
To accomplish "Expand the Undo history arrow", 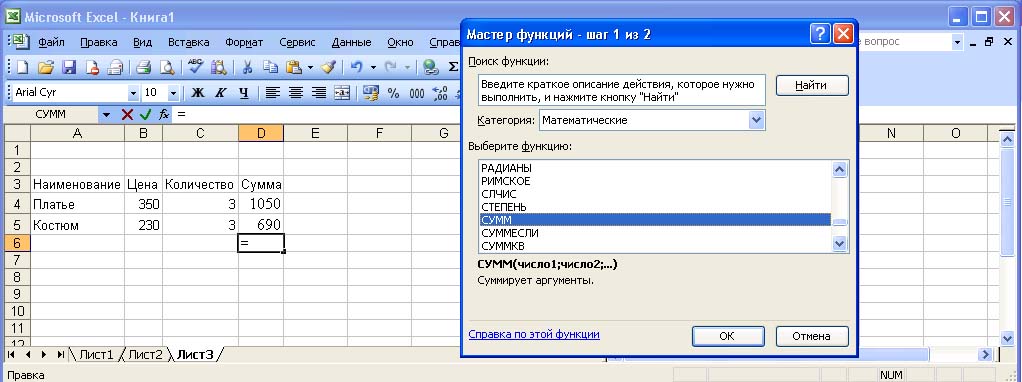I will pyautogui.click(x=373, y=67).
